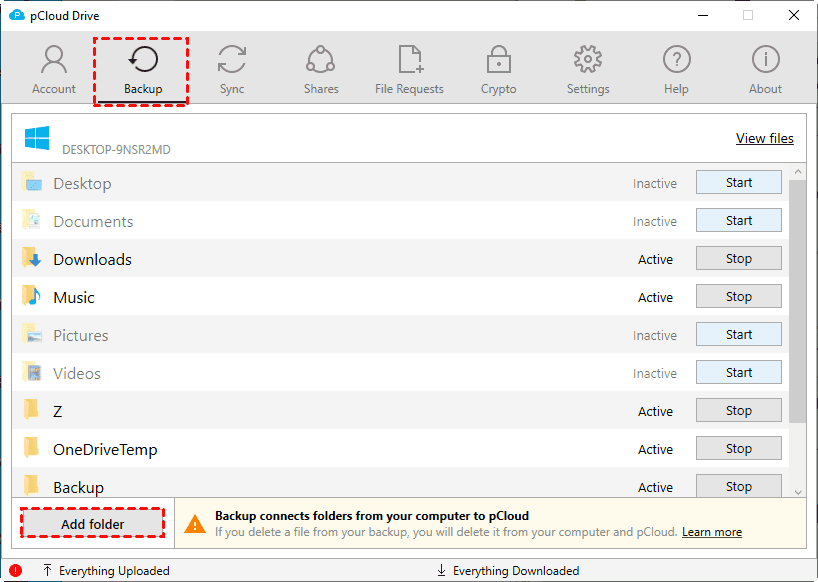Viewport: 818px width, 582px height.
Task: Click the folder list scrollbar thumb
Action: coord(798,301)
